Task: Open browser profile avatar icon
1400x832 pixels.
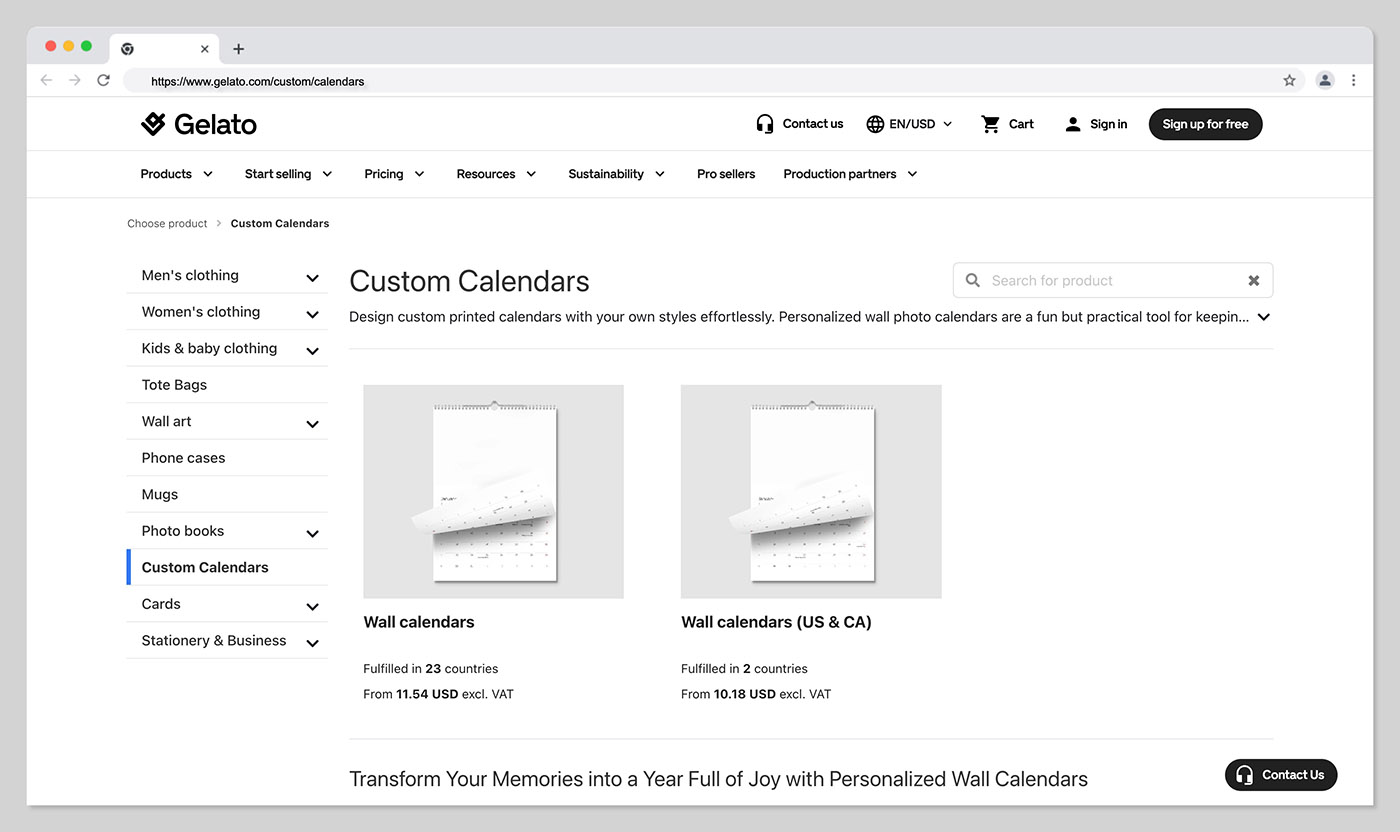Action: point(1325,80)
